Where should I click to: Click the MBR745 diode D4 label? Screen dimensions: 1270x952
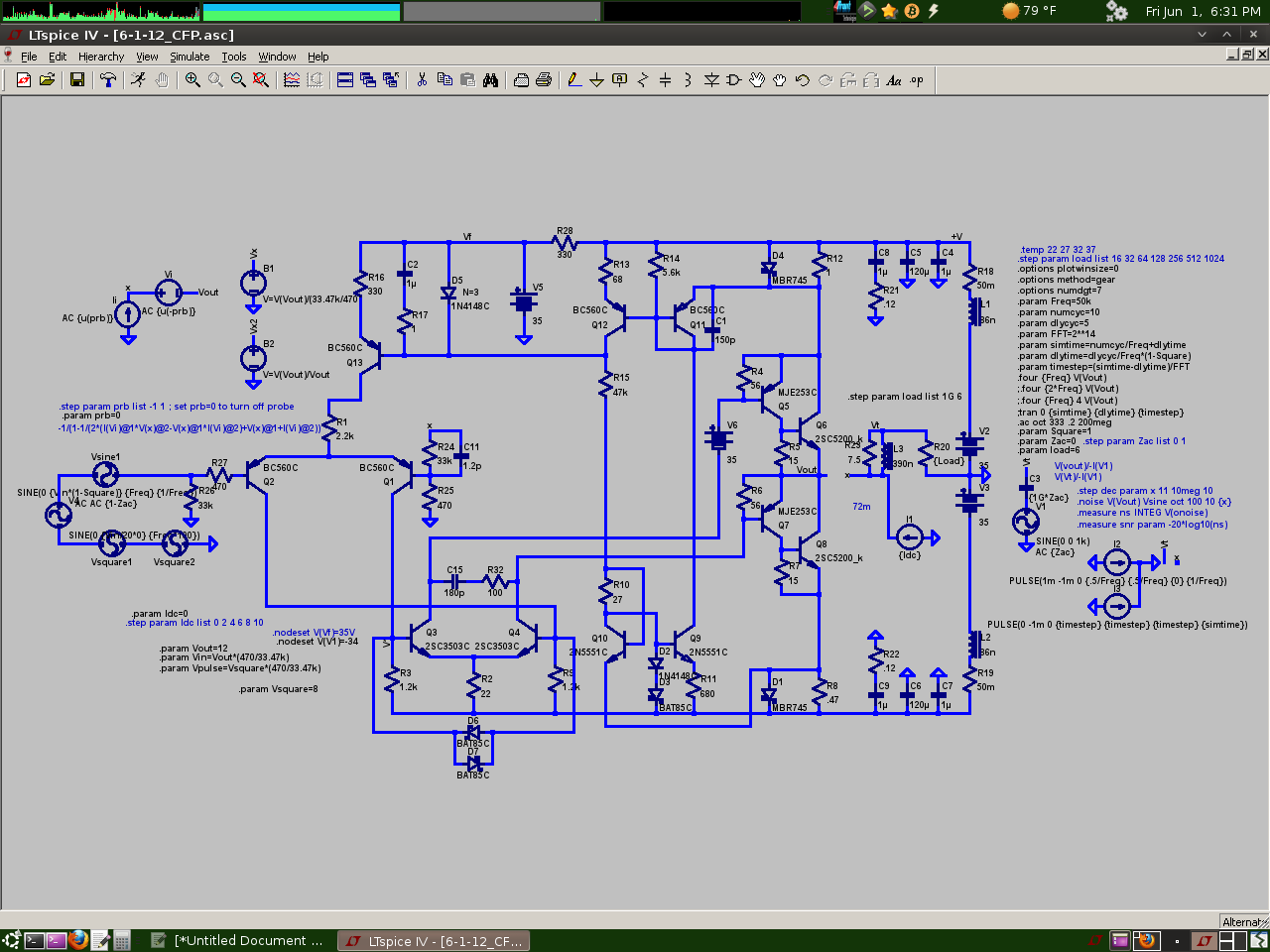pos(790,281)
